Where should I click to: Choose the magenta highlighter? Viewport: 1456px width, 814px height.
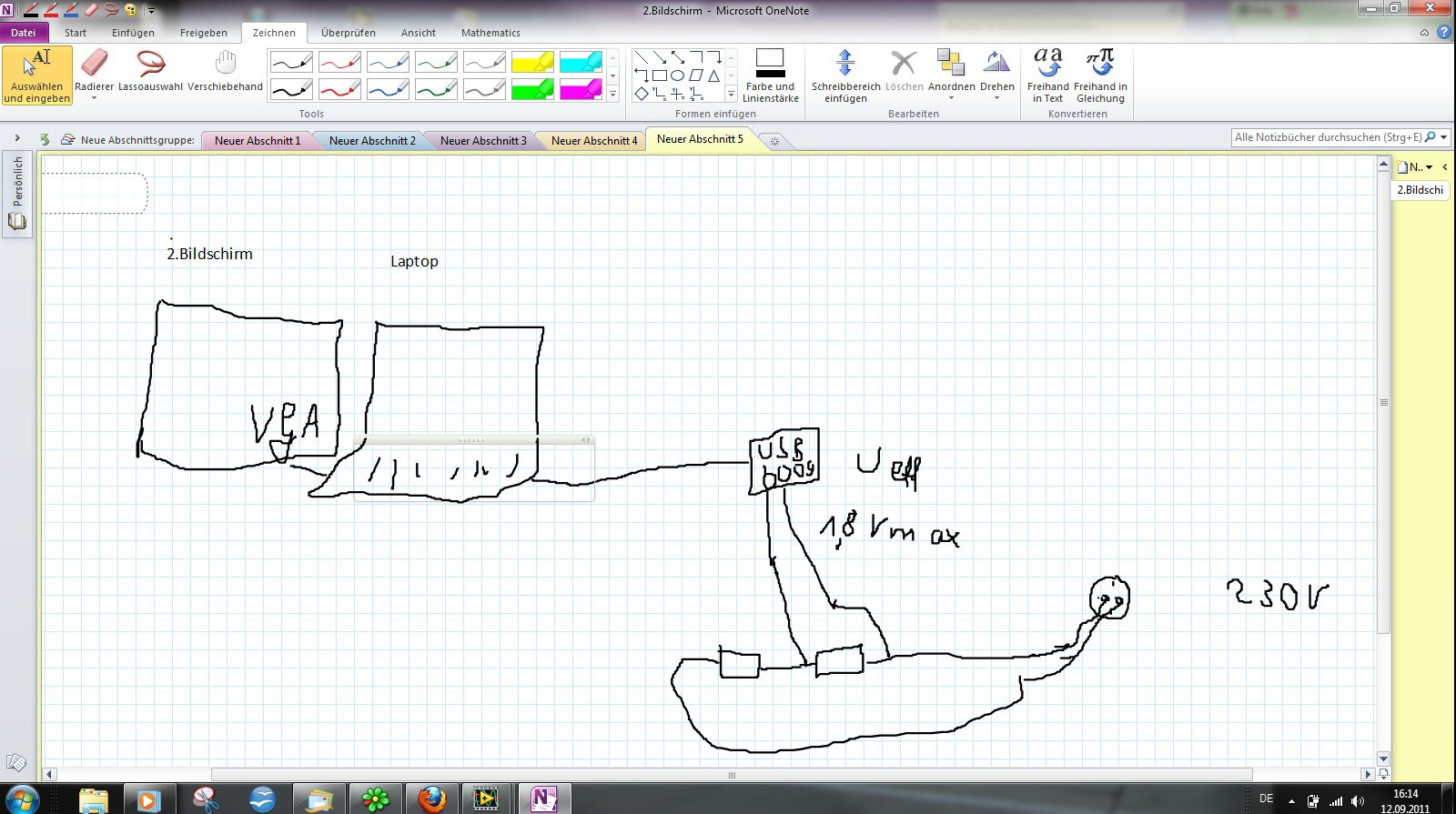(581, 89)
